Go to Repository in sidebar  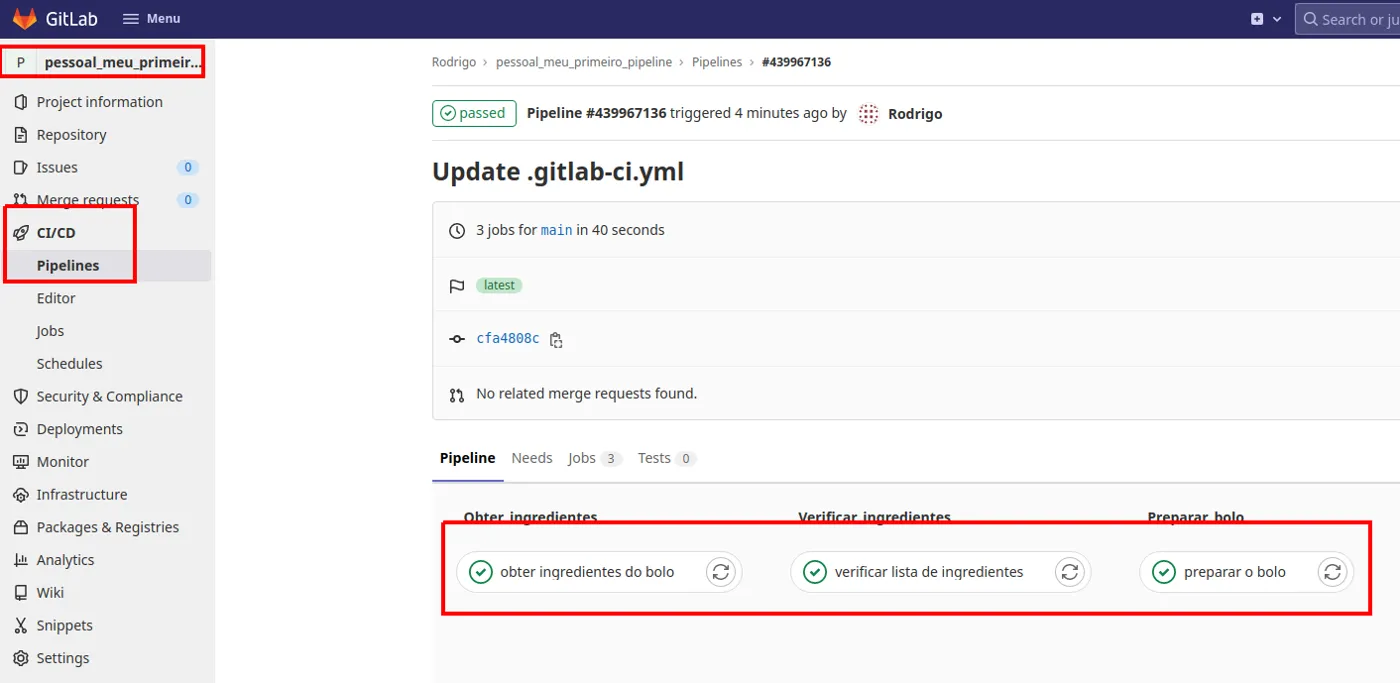pyautogui.click(x=71, y=135)
